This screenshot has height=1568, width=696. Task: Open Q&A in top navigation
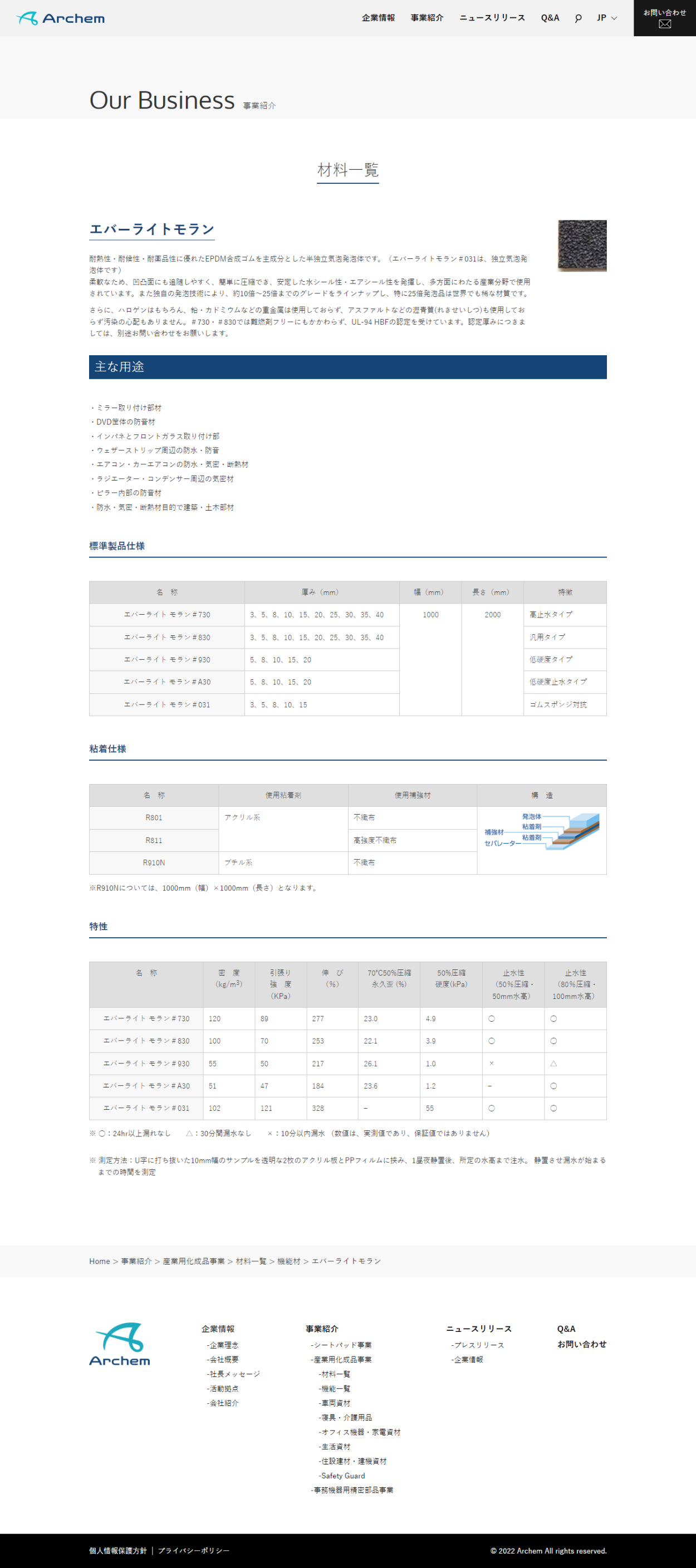tap(550, 18)
